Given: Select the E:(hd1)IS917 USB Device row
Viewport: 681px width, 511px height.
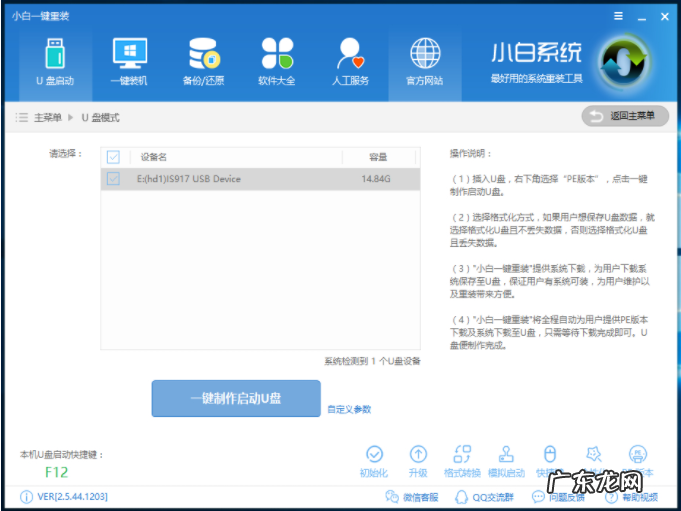Looking at the screenshot, I should [x=260, y=179].
